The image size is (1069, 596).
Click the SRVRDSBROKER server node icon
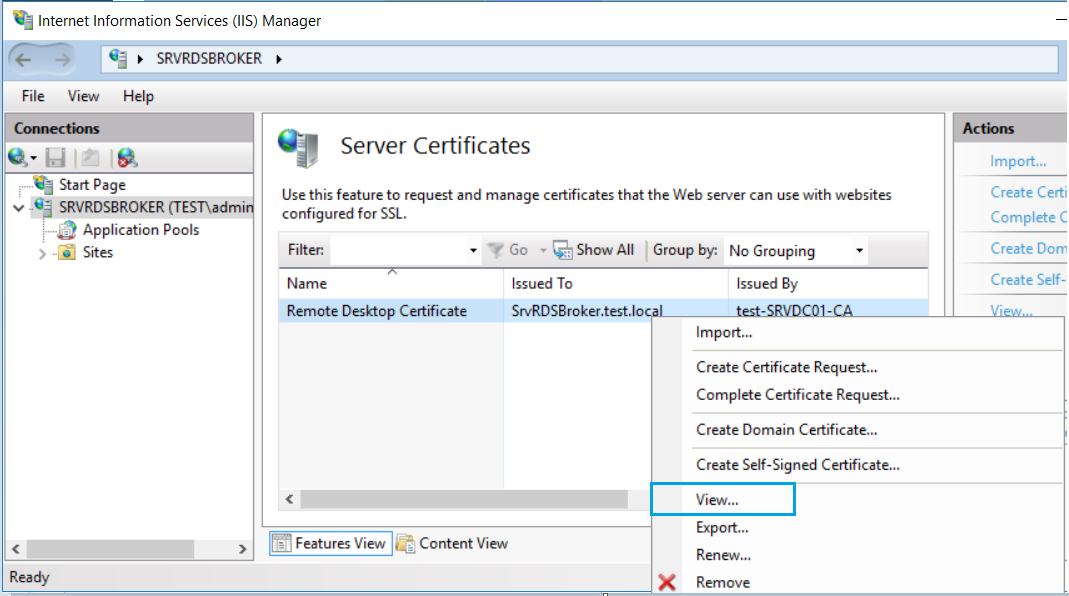44,207
